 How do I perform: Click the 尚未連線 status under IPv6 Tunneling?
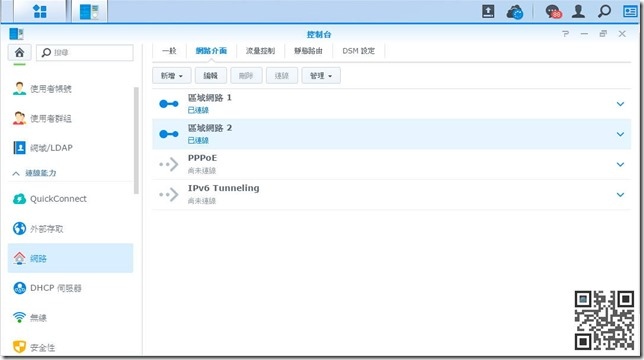click(x=202, y=201)
